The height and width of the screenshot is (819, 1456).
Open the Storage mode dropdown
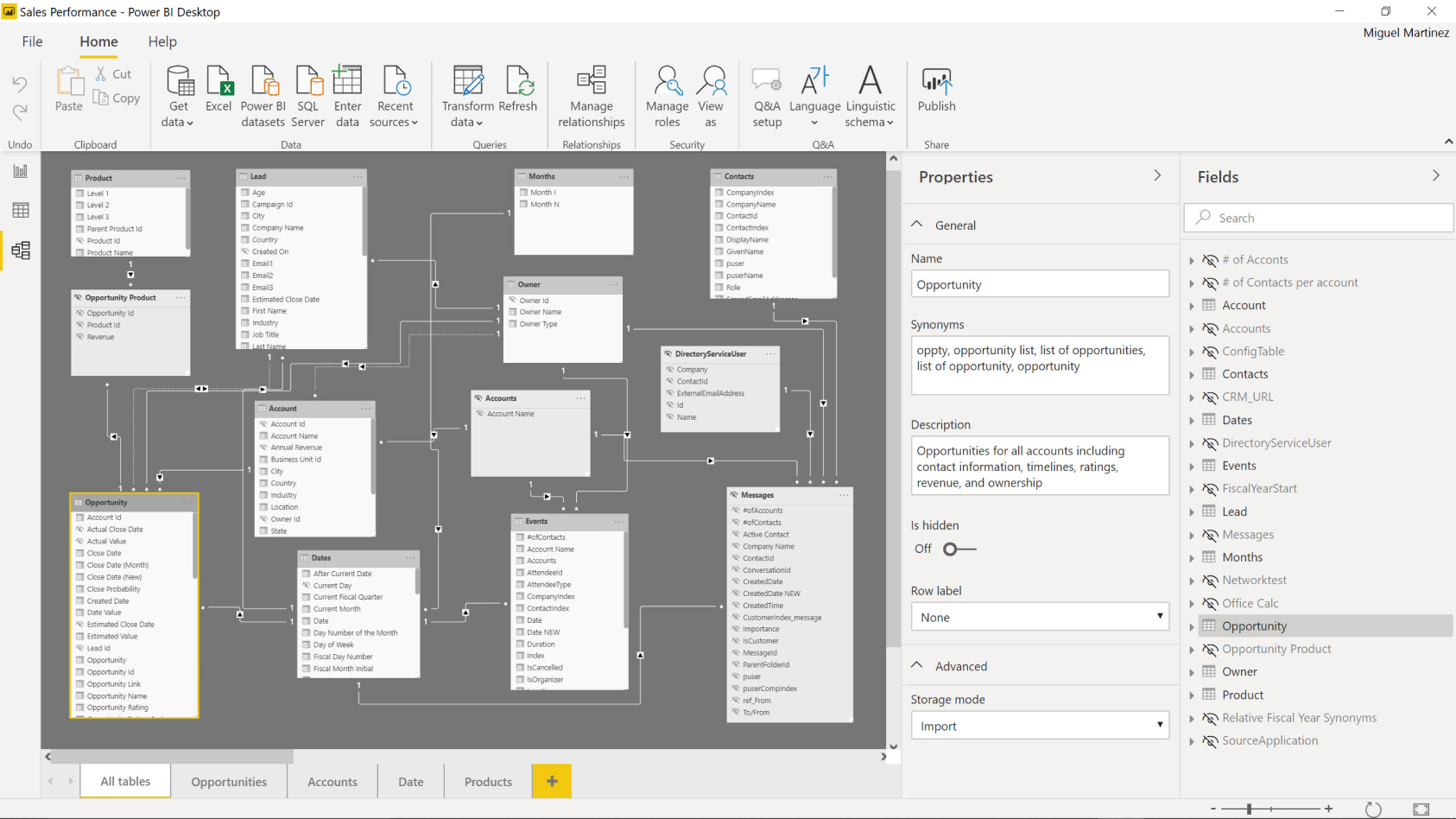click(1160, 725)
